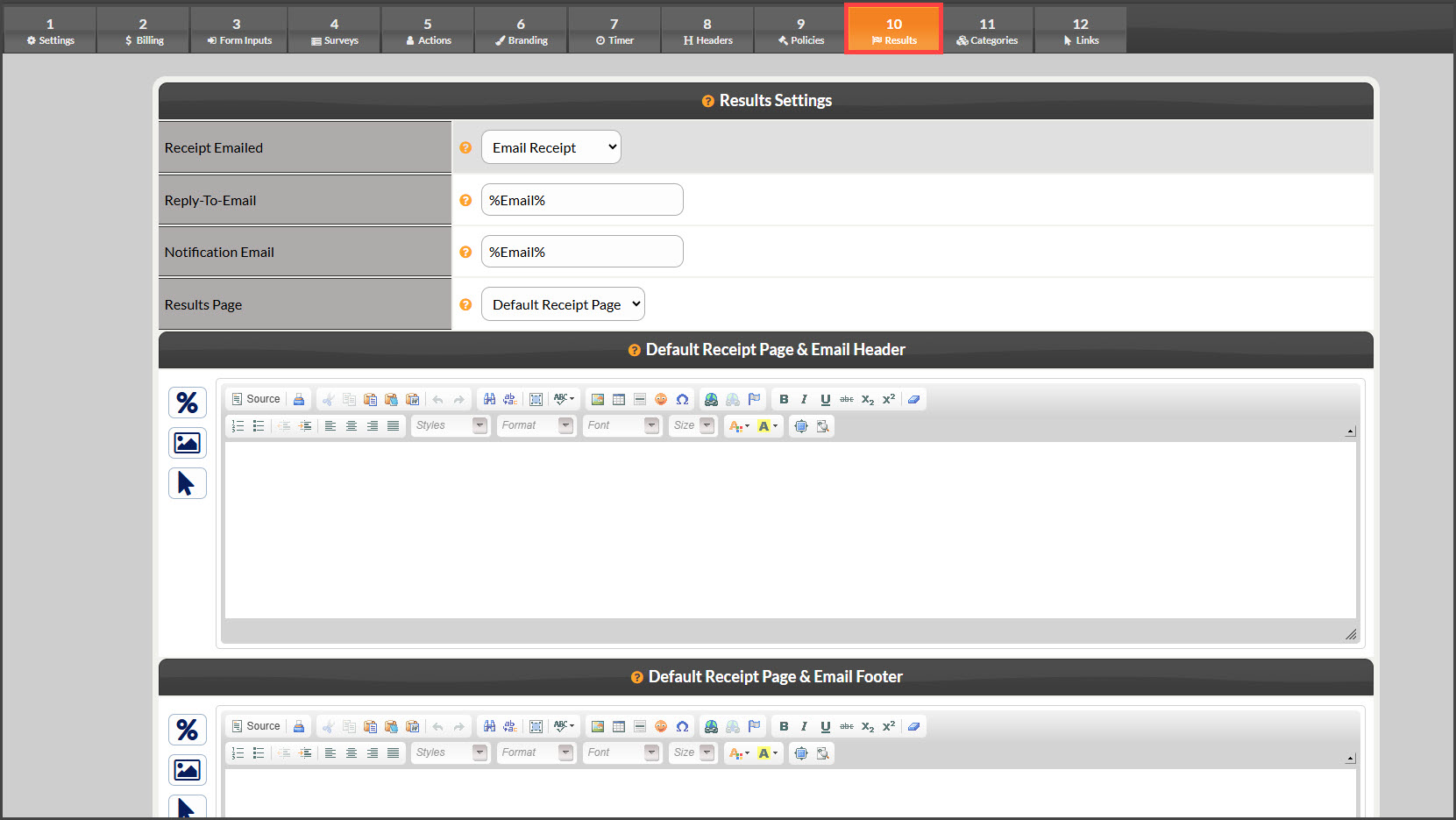Click the Reply-To-Email input field
The image size is (1456, 820).
pos(582,200)
